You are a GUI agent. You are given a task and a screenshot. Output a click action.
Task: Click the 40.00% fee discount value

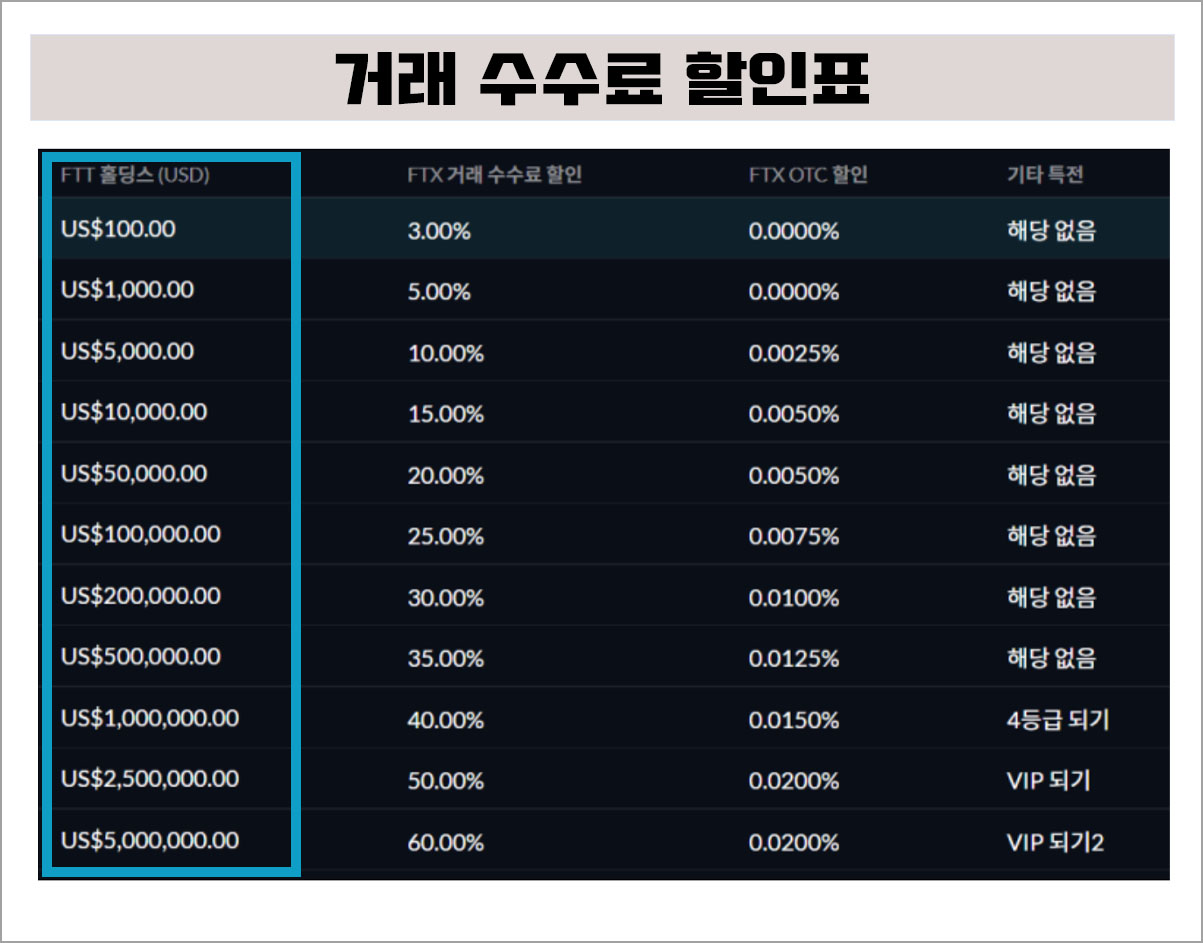pos(446,720)
